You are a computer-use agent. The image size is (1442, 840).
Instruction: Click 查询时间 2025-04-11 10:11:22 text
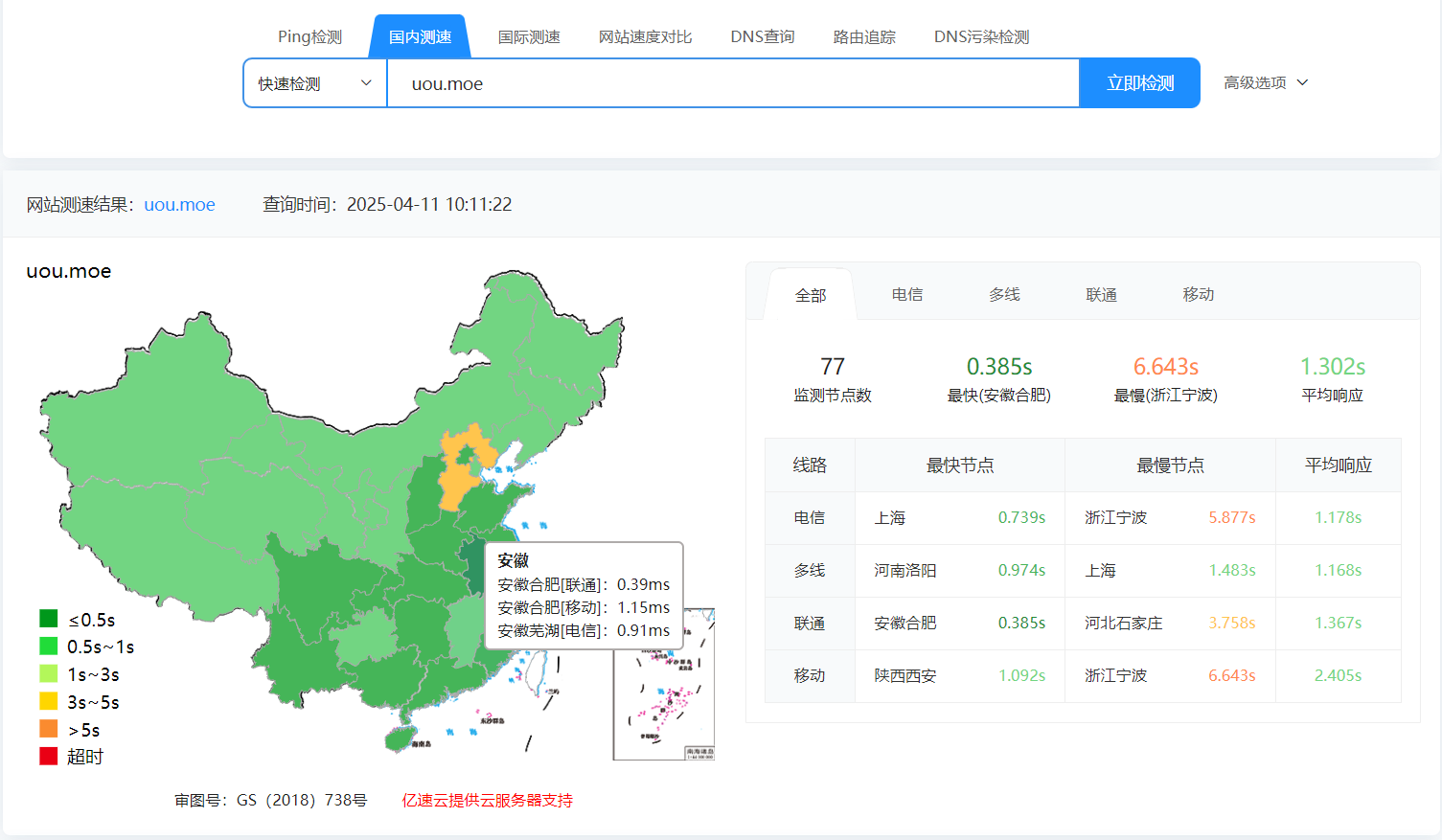pyautogui.click(x=387, y=204)
